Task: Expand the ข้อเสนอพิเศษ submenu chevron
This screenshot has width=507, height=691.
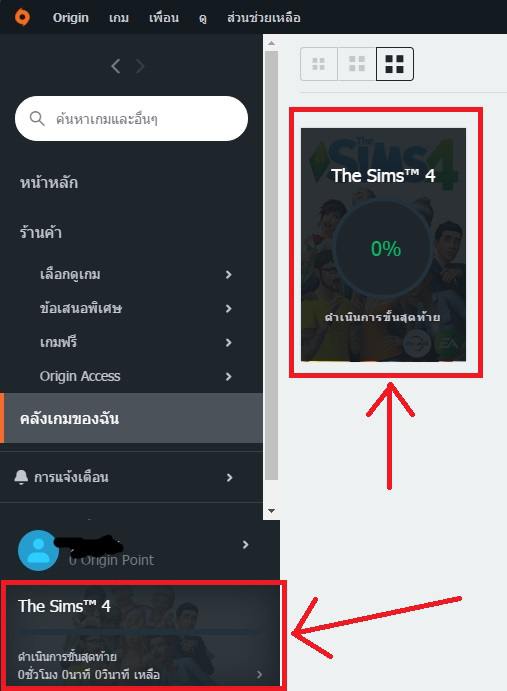Action: point(228,308)
